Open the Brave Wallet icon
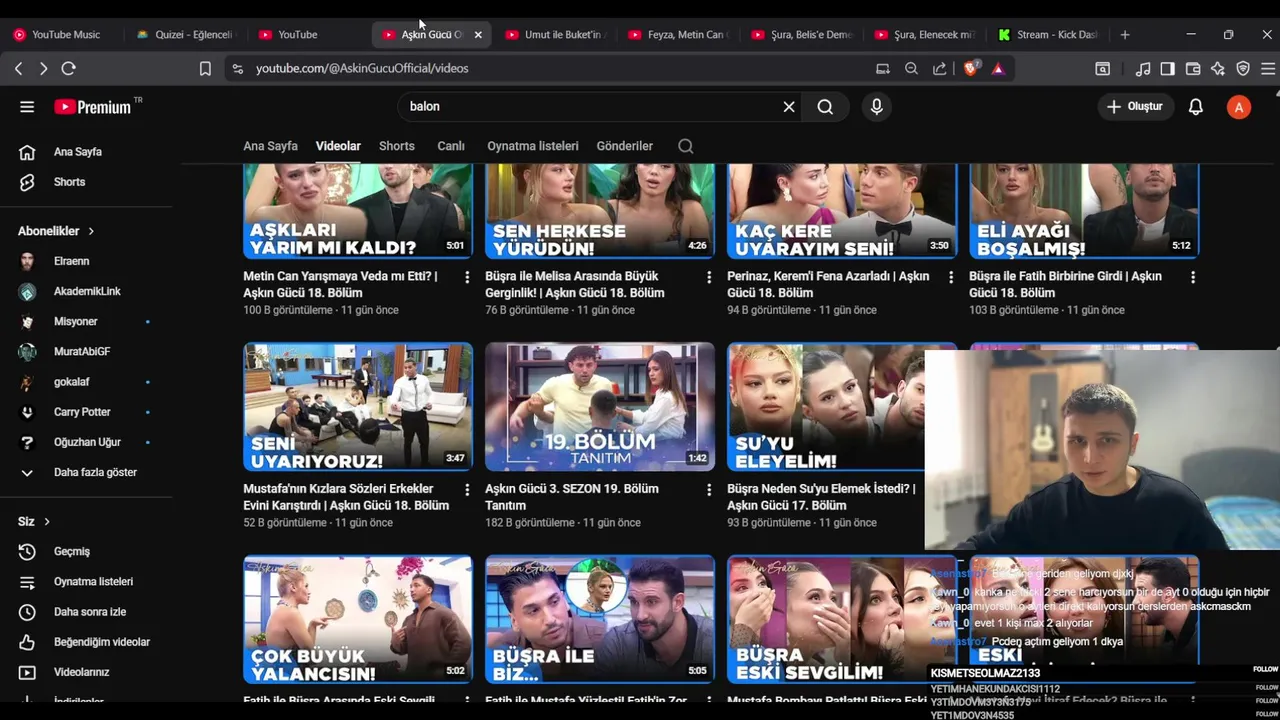 [1193, 68]
